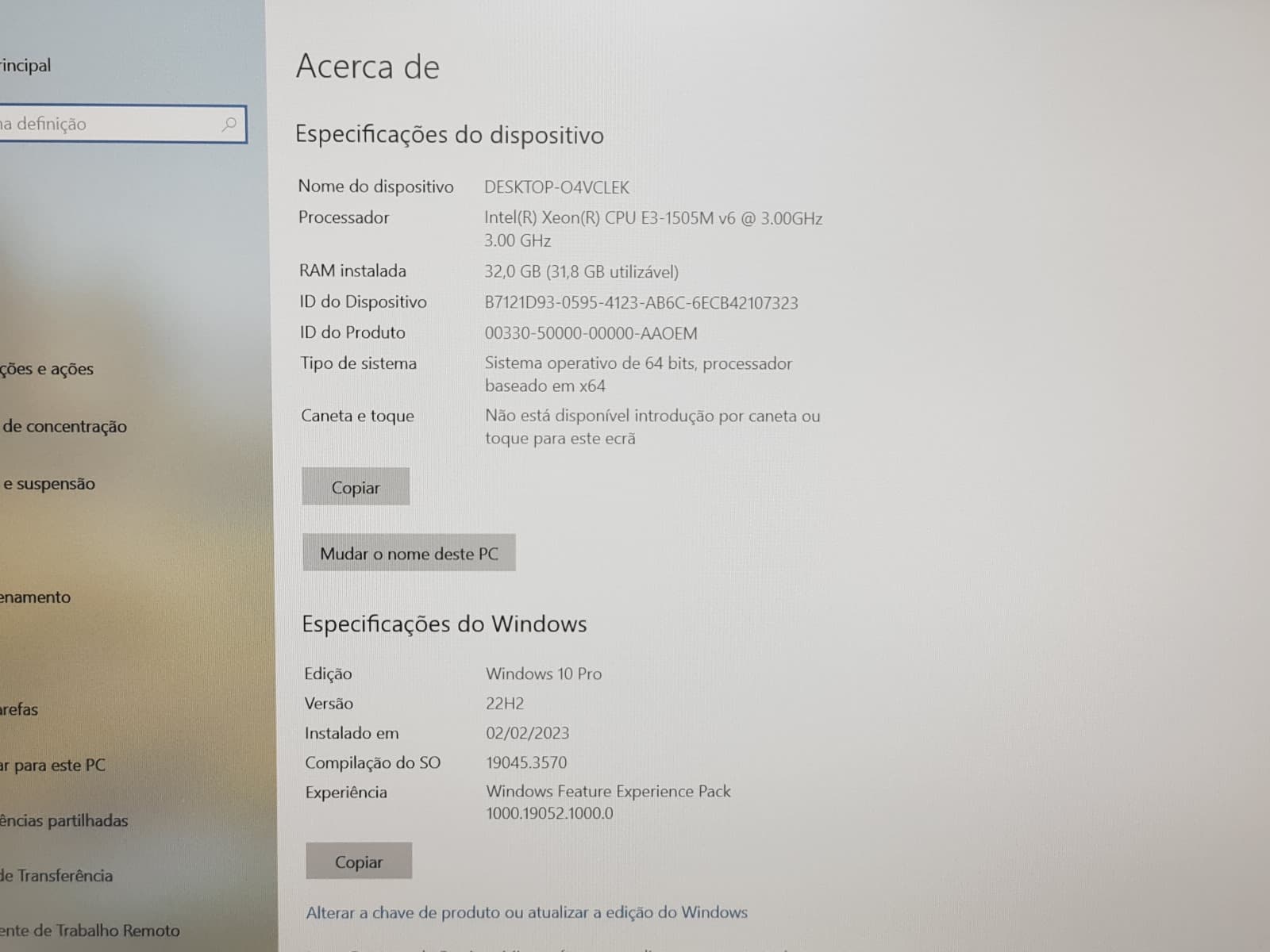1270x952 pixels.
Task: Click the 'Caneta e toque' label
Action: (x=357, y=416)
